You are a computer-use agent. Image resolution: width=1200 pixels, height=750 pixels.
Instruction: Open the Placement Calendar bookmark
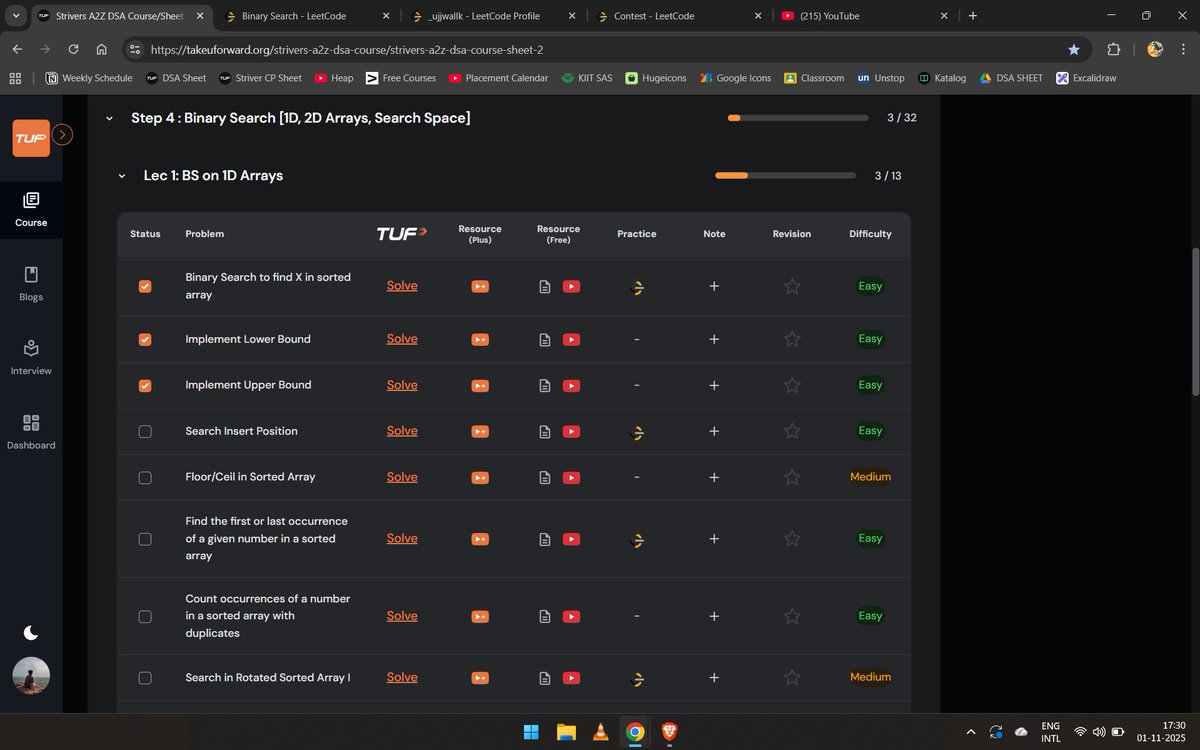coord(498,78)
